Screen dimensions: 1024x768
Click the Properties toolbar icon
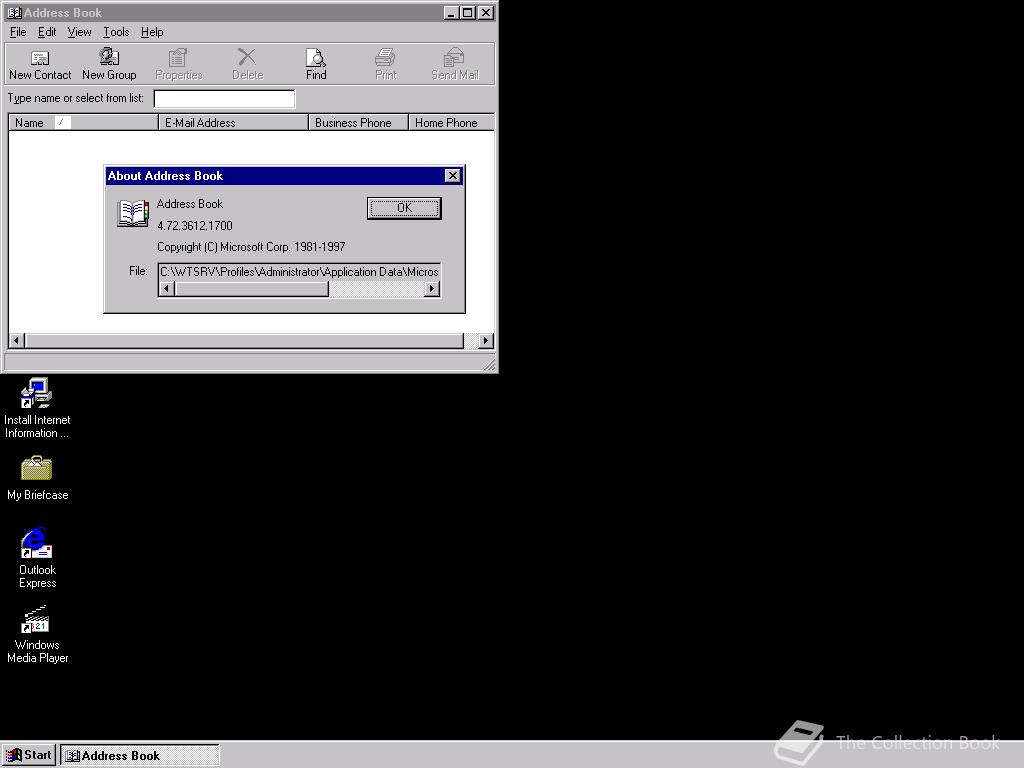tap(178, 64)
